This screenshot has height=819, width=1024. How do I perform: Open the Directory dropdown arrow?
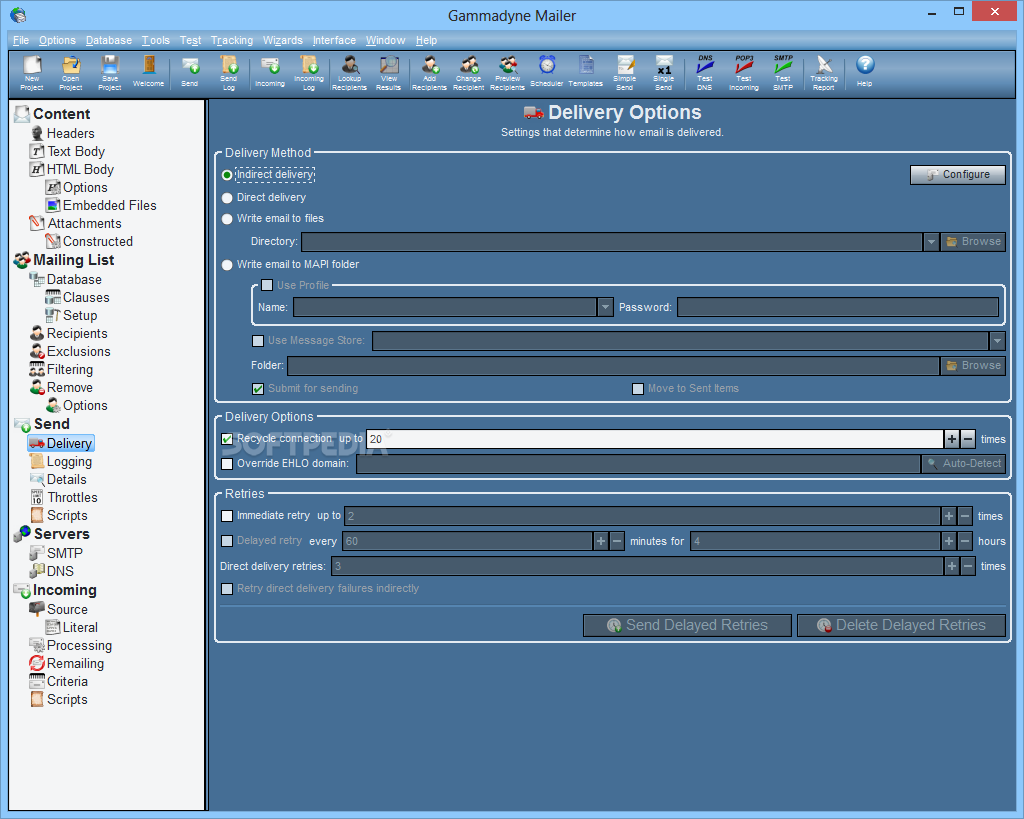coord(931,242)
